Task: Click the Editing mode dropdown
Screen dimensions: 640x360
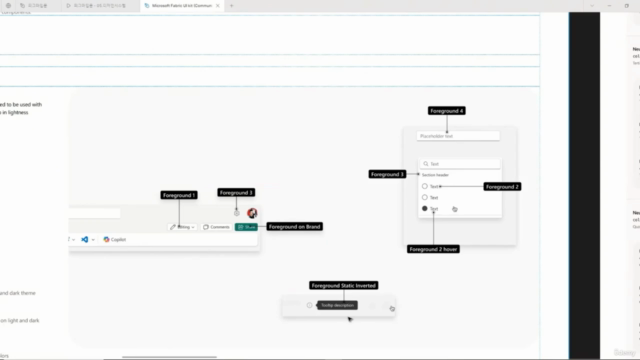Action: pos(182,227)
